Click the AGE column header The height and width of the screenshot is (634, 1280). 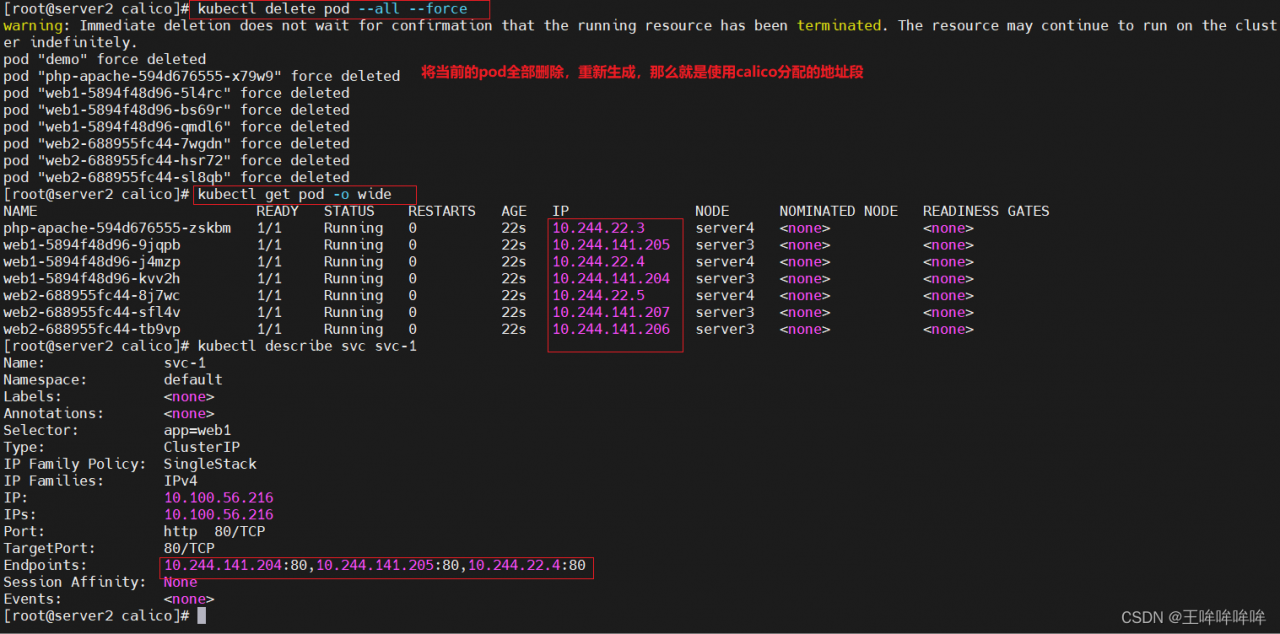pyautogui.click(x=514, y=211)
